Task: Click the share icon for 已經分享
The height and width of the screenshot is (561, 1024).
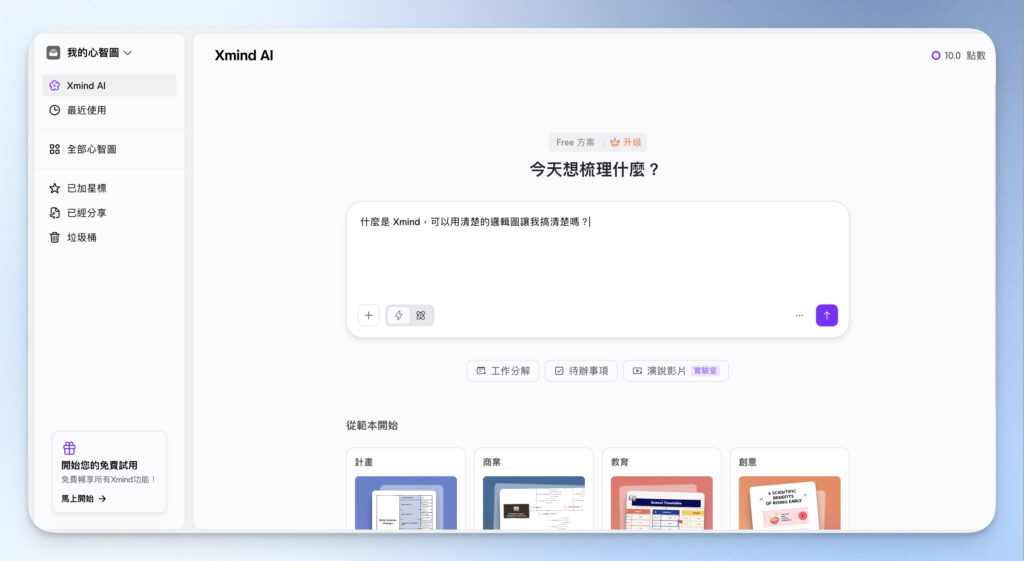Action: (x=55, y=213)
